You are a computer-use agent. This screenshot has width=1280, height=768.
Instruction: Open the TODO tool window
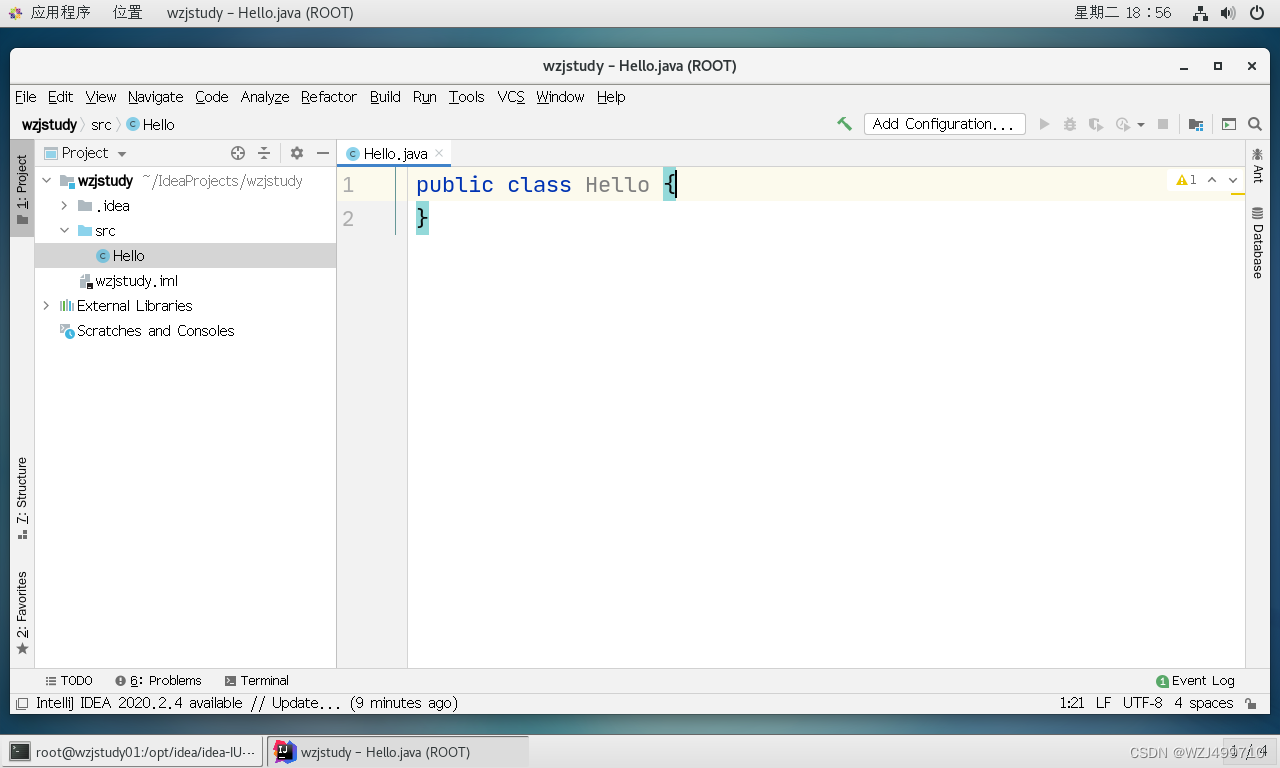point(69,680)
